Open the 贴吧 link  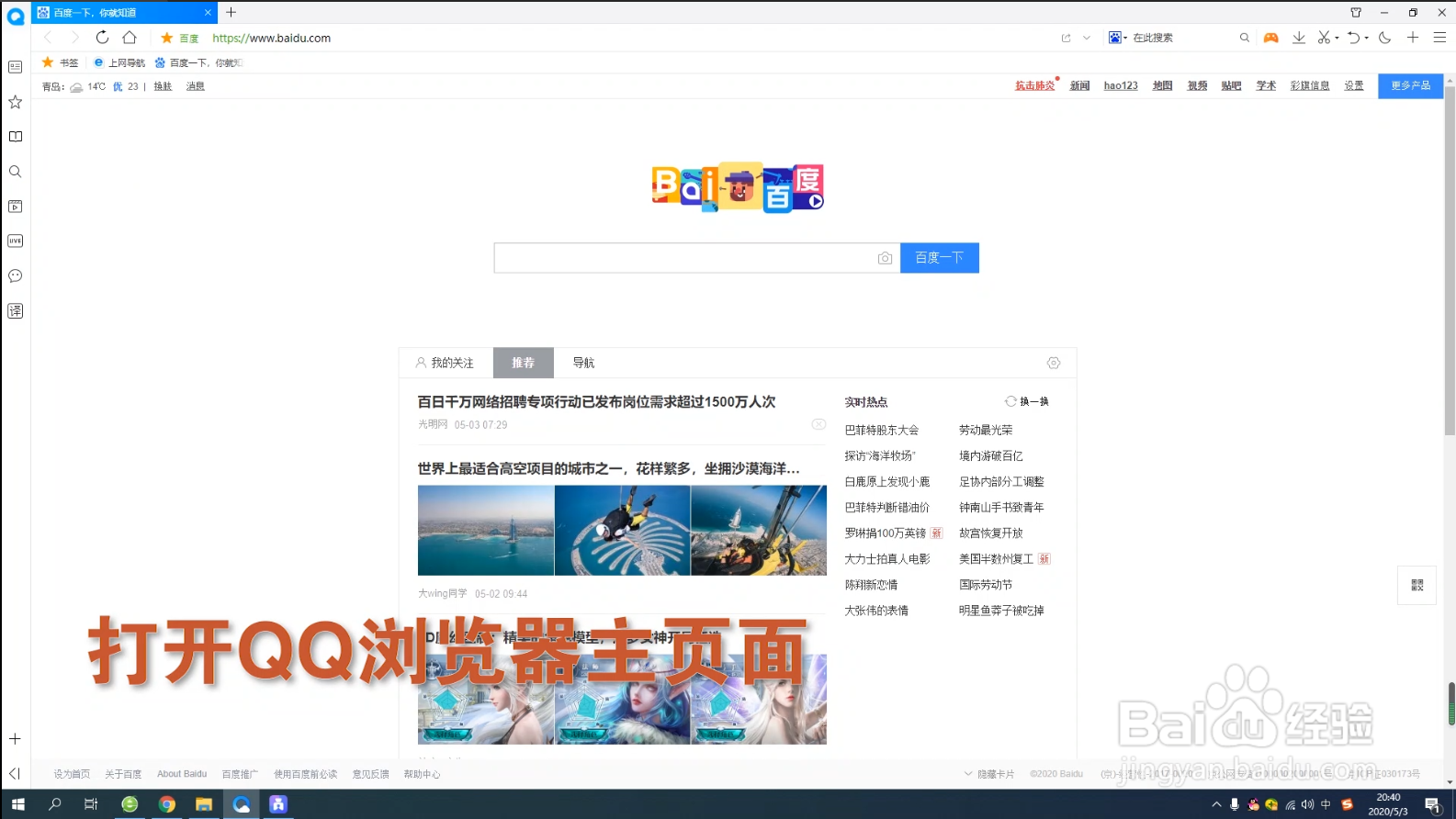pos(1231,85)
